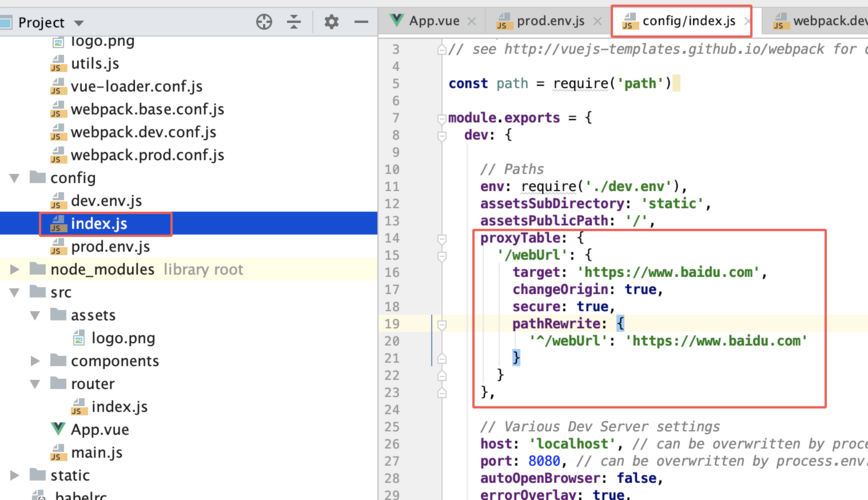Image resolution: width=868 pixels, height=500 pixels.
Task: Click the 'localhost' host string
Action: click(572, 444)
